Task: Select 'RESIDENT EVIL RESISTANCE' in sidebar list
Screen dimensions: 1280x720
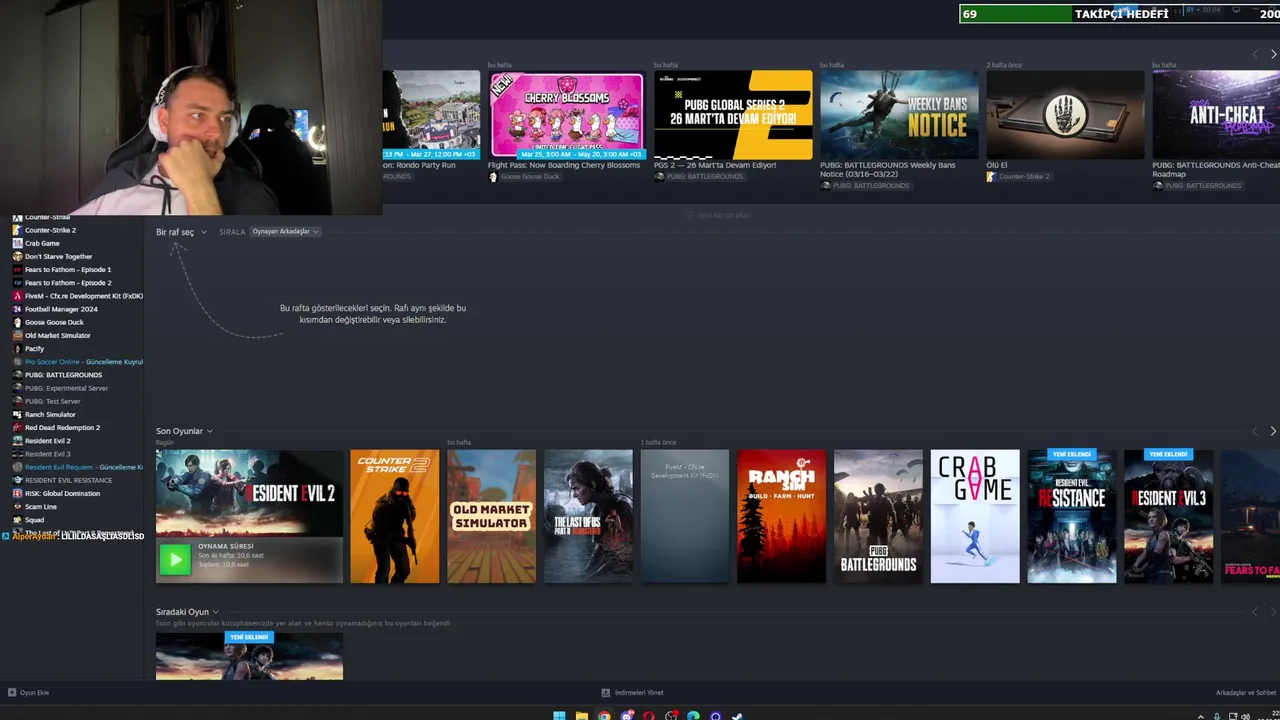Action: click(68, 480)
